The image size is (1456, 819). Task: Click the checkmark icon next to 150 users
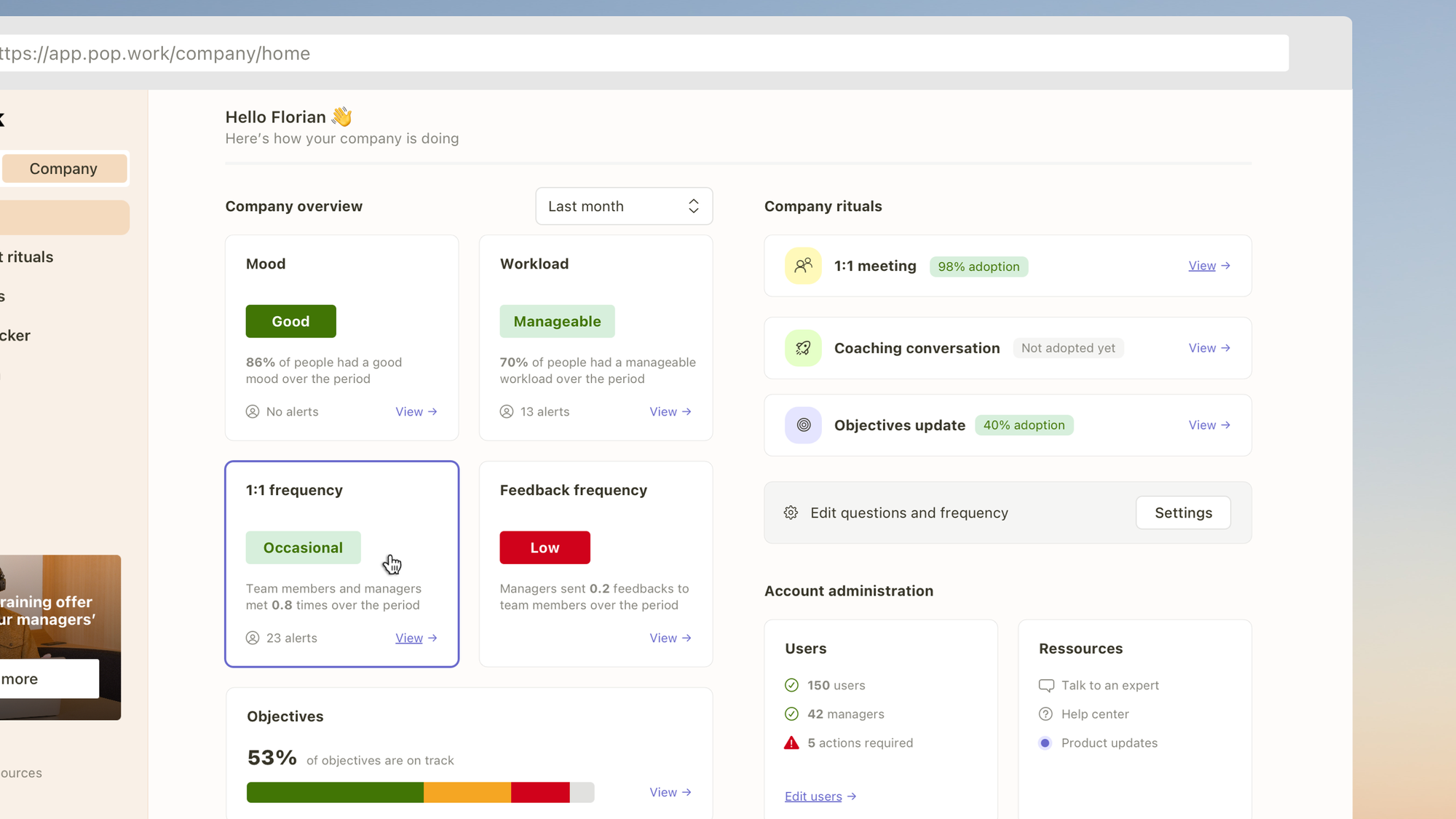coord(791,685)
